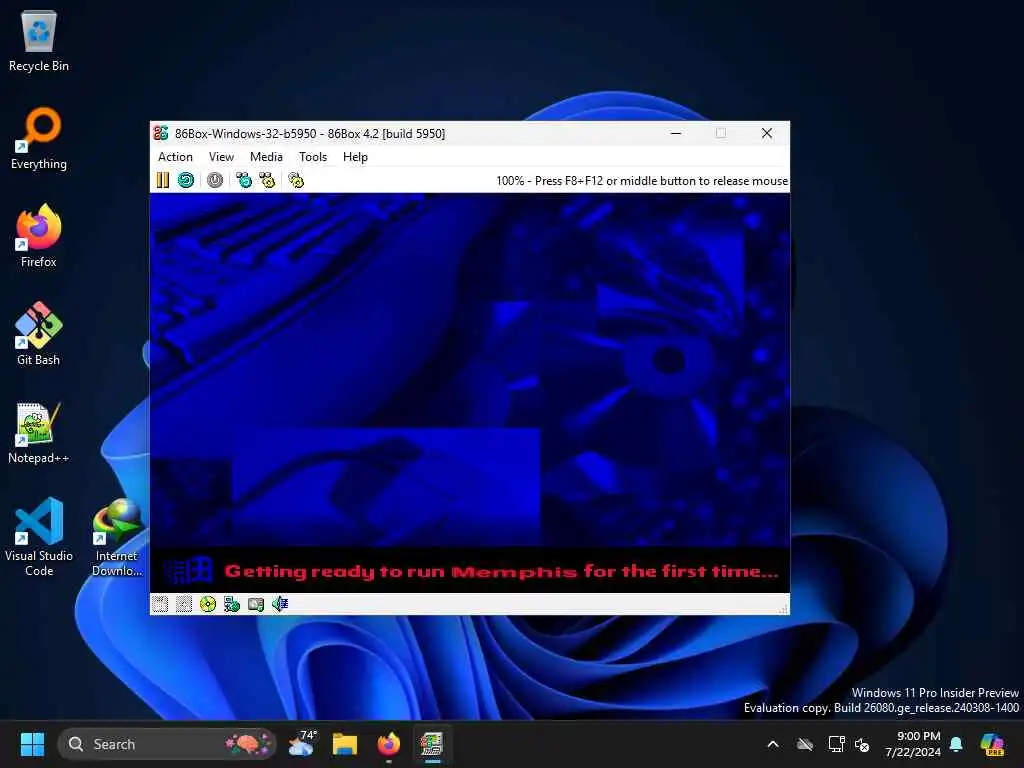1024x768 pixels.
Task: Click the network status icon in 86Box status bar
Action: coord(232,604)
